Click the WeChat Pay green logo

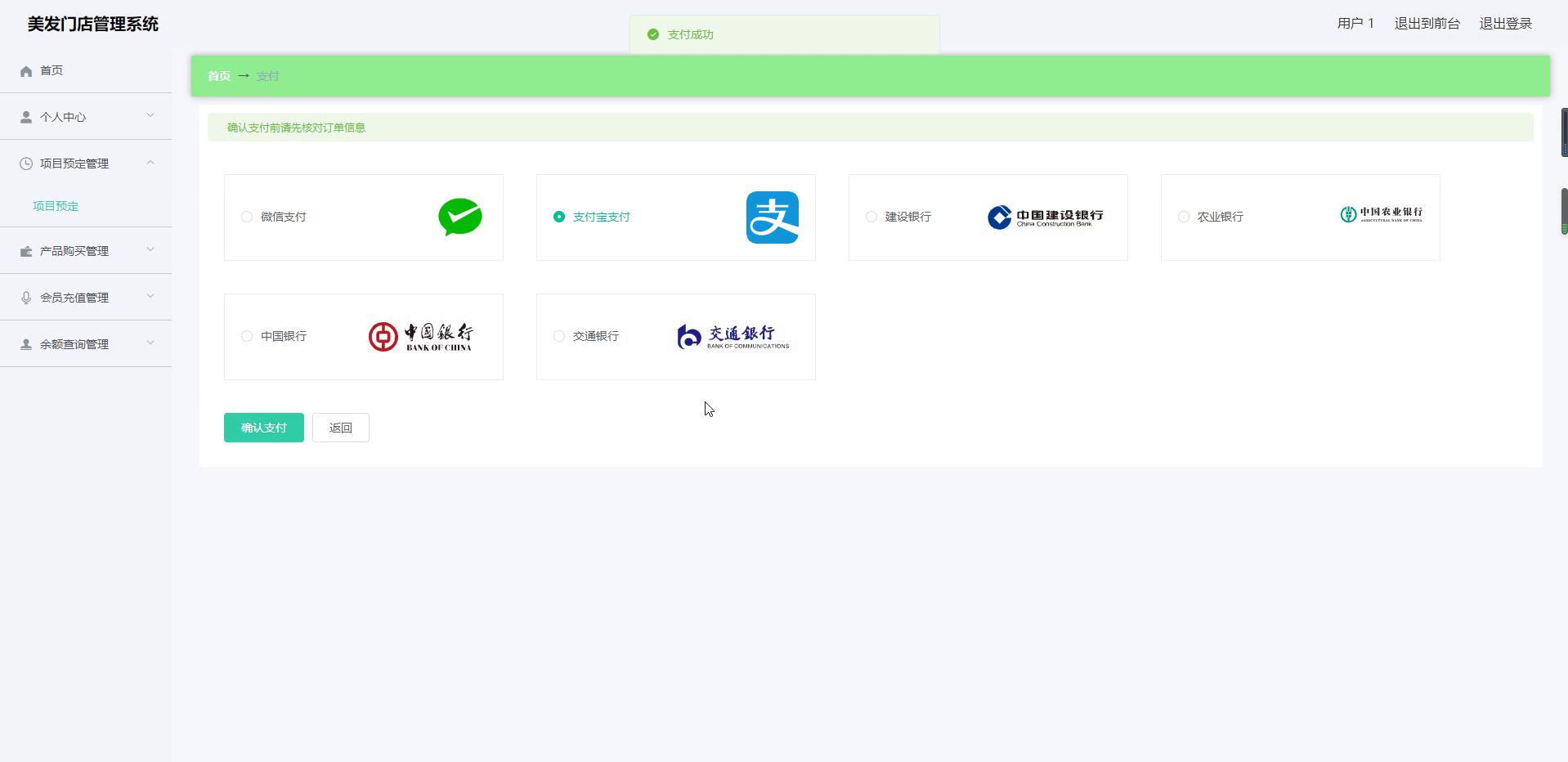coord(459,217)
